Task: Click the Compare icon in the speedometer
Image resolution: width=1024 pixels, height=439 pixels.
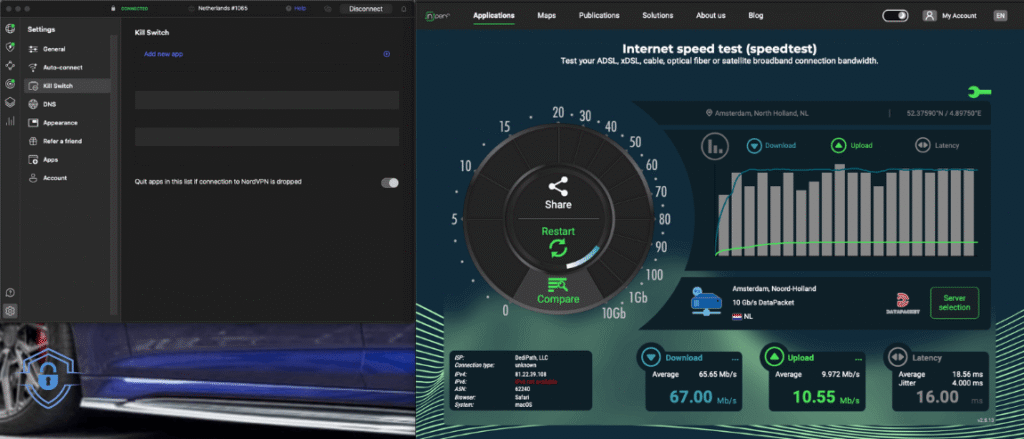Action: (x=558, y=284)
